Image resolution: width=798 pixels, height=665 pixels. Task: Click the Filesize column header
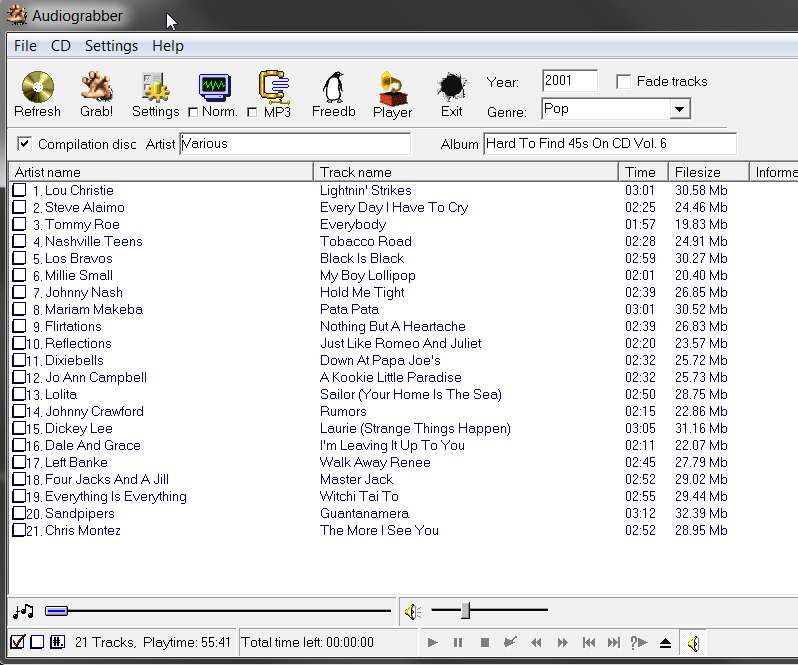[x=708, y=172]
